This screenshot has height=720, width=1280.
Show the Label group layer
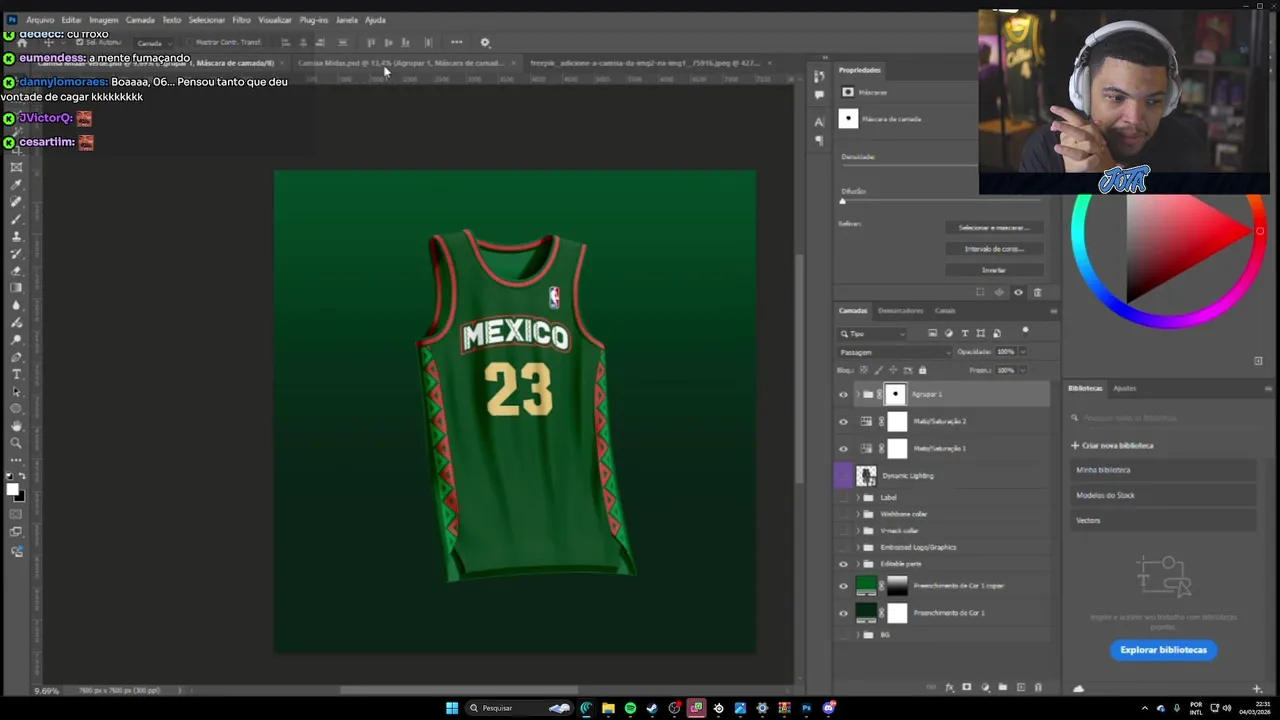point(843,497)
